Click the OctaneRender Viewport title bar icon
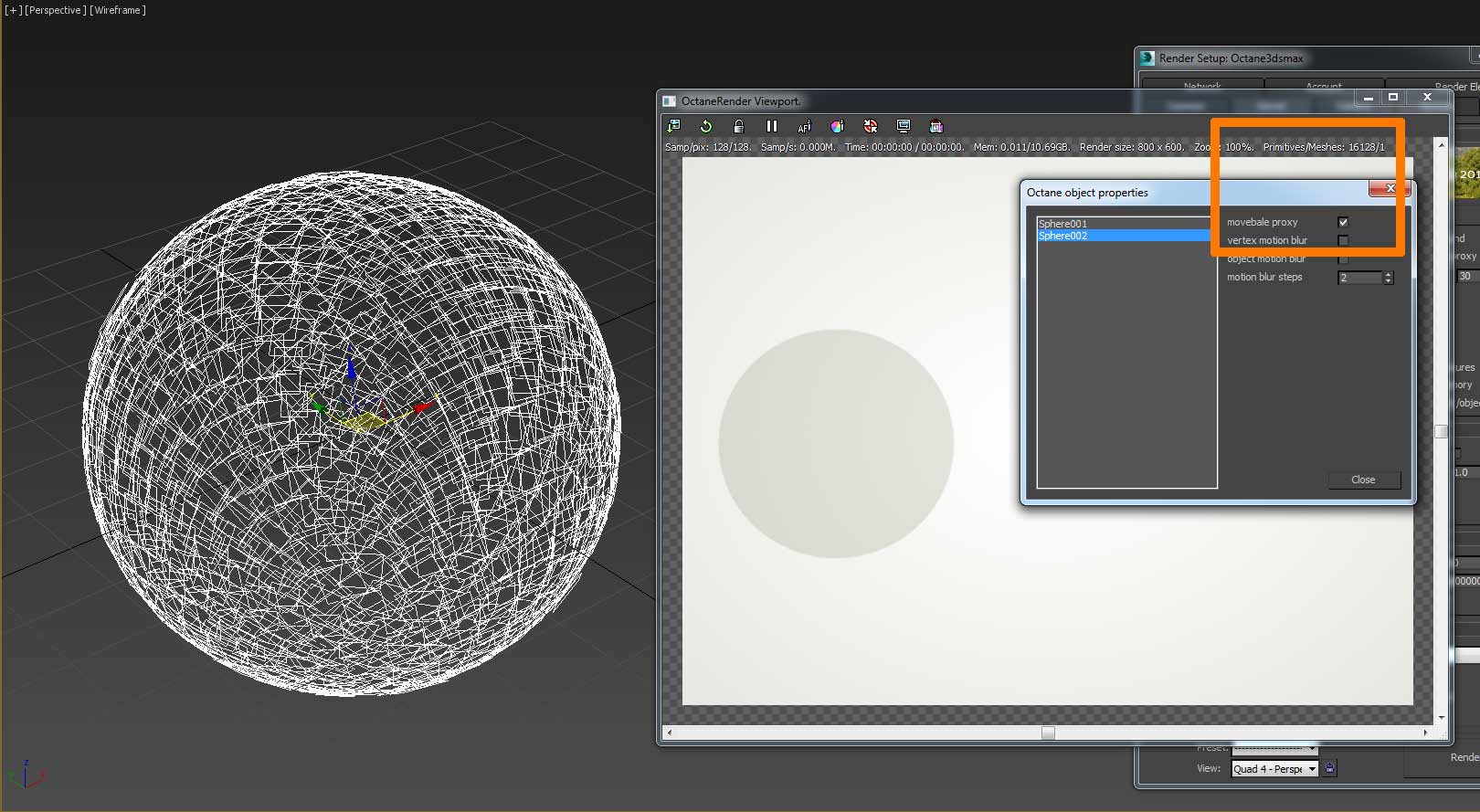The height and width of the screenshot is (812, 1480). 670,101
